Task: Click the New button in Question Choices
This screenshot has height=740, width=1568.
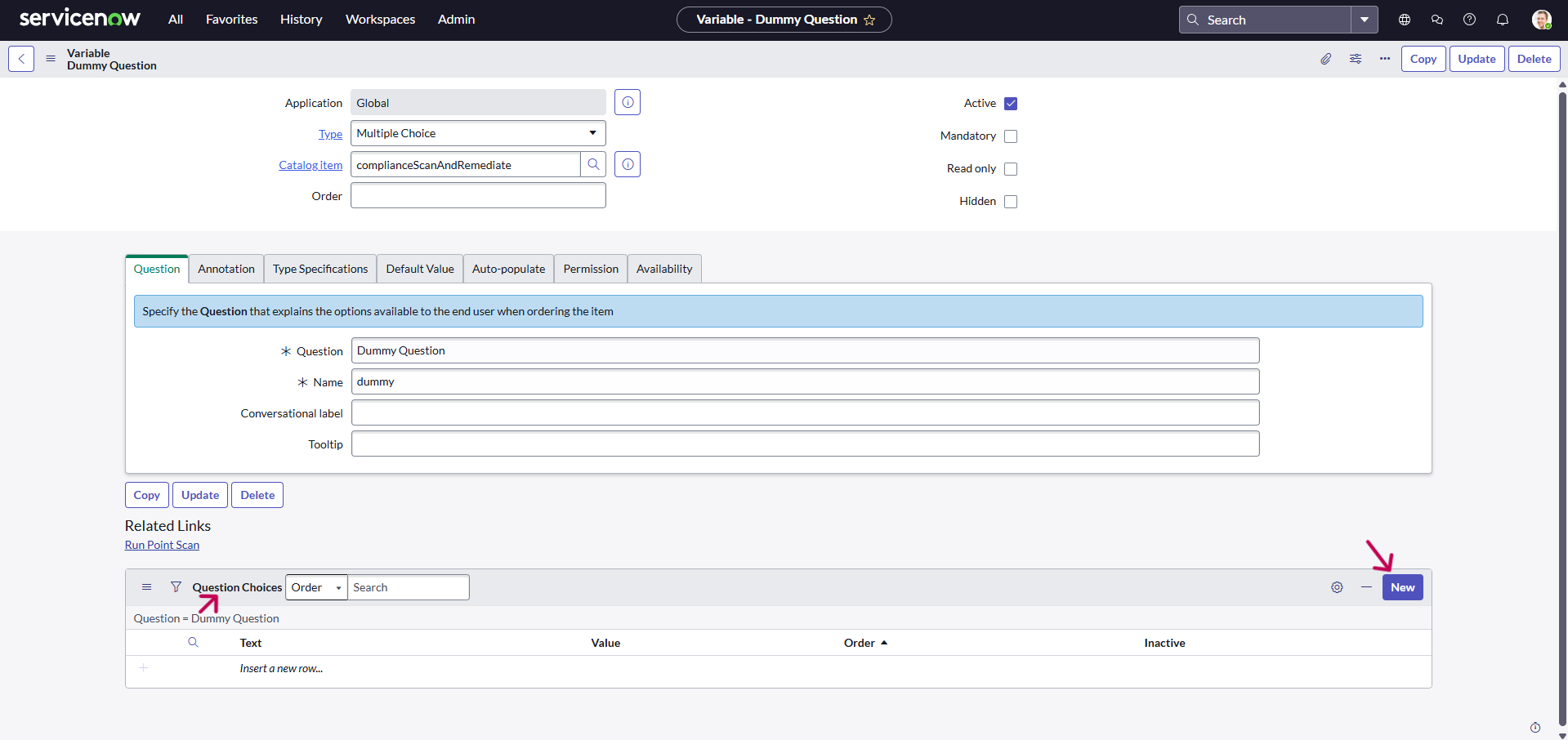Action: 1402,587
